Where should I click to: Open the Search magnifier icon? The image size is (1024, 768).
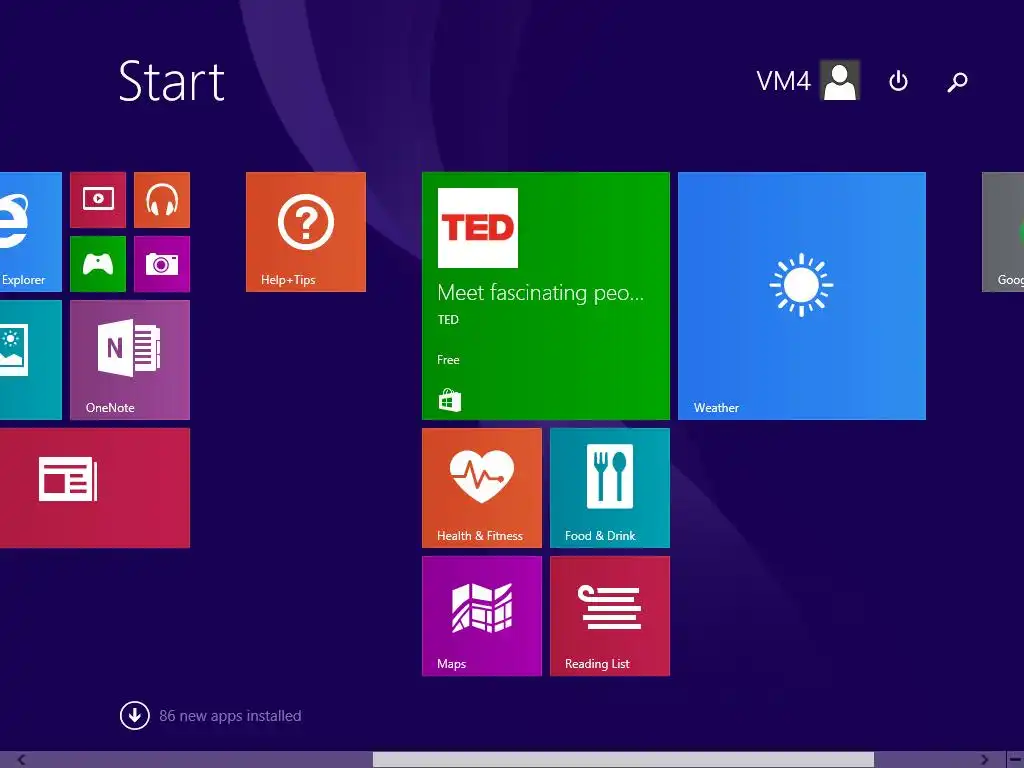coord(957,81)
